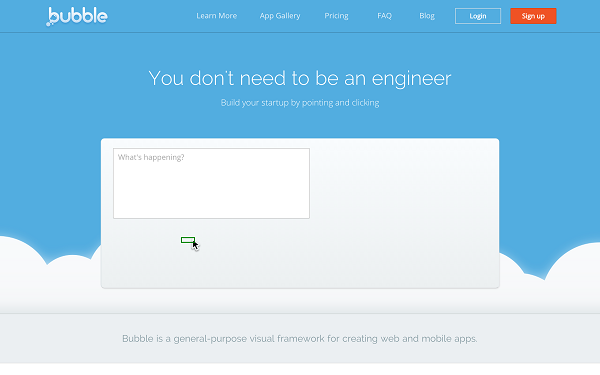The image size is (600, 375).
Task: Visit the FAQ section
Action: (x=385, y=16)
